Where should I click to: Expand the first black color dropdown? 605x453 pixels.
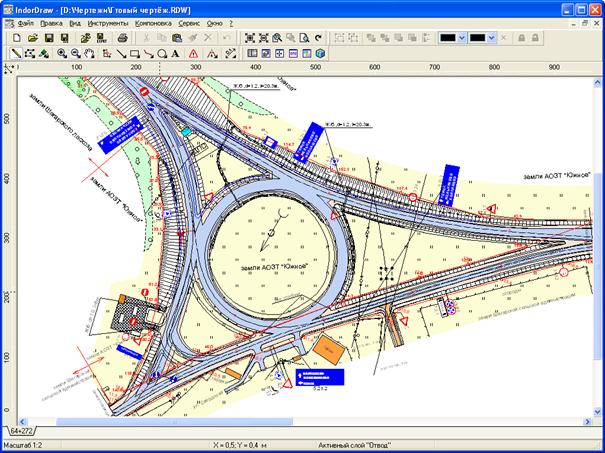coord(463,37)
